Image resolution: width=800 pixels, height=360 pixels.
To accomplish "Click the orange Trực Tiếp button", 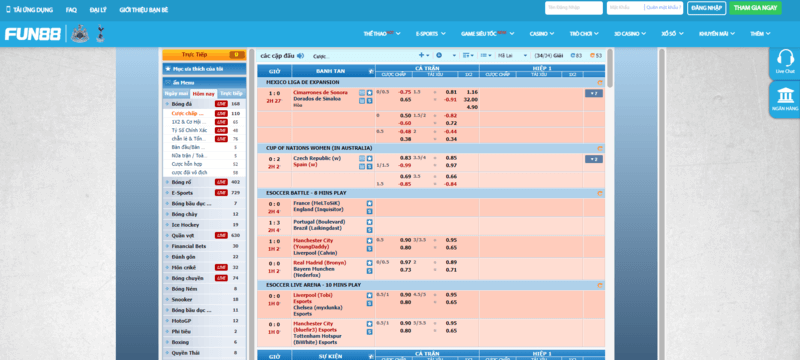I will 204,55.
